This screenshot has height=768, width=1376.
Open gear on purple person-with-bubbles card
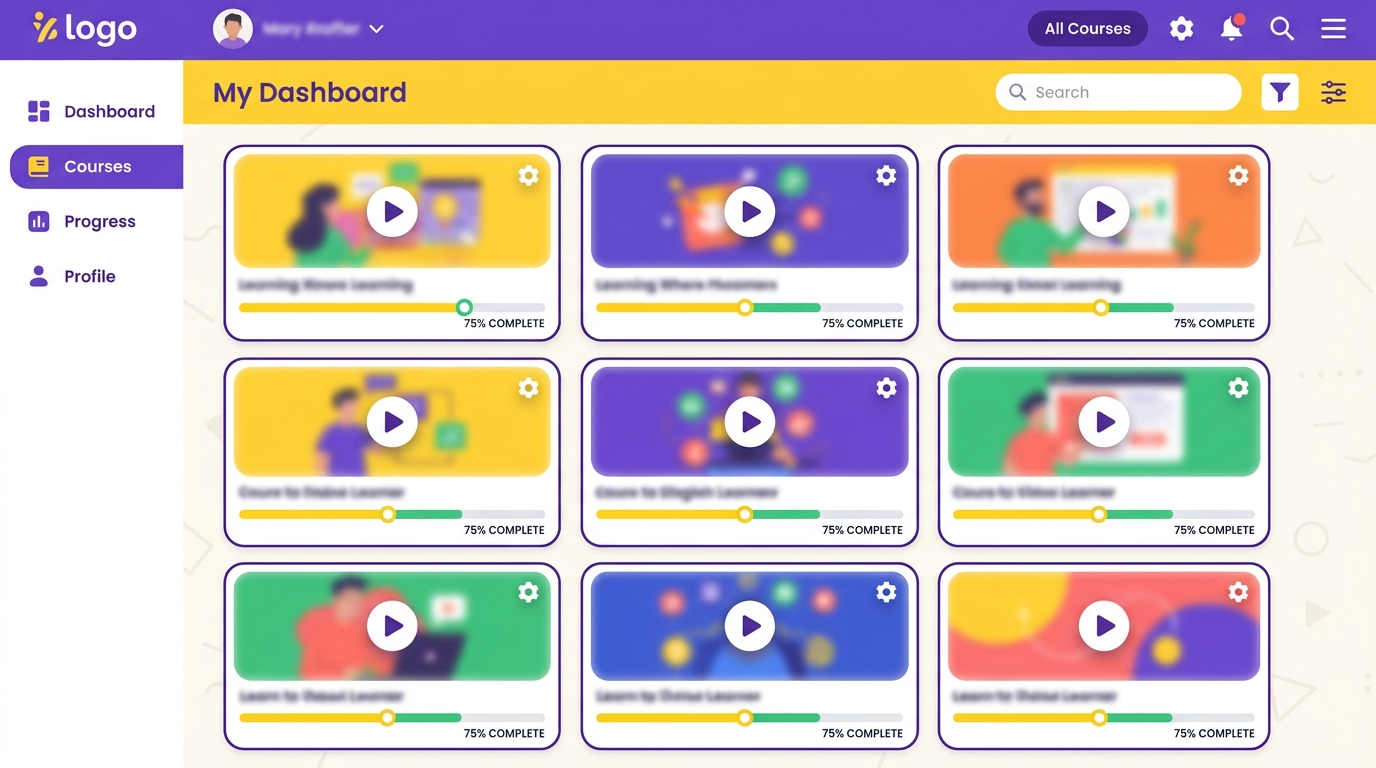click(886, 388)
